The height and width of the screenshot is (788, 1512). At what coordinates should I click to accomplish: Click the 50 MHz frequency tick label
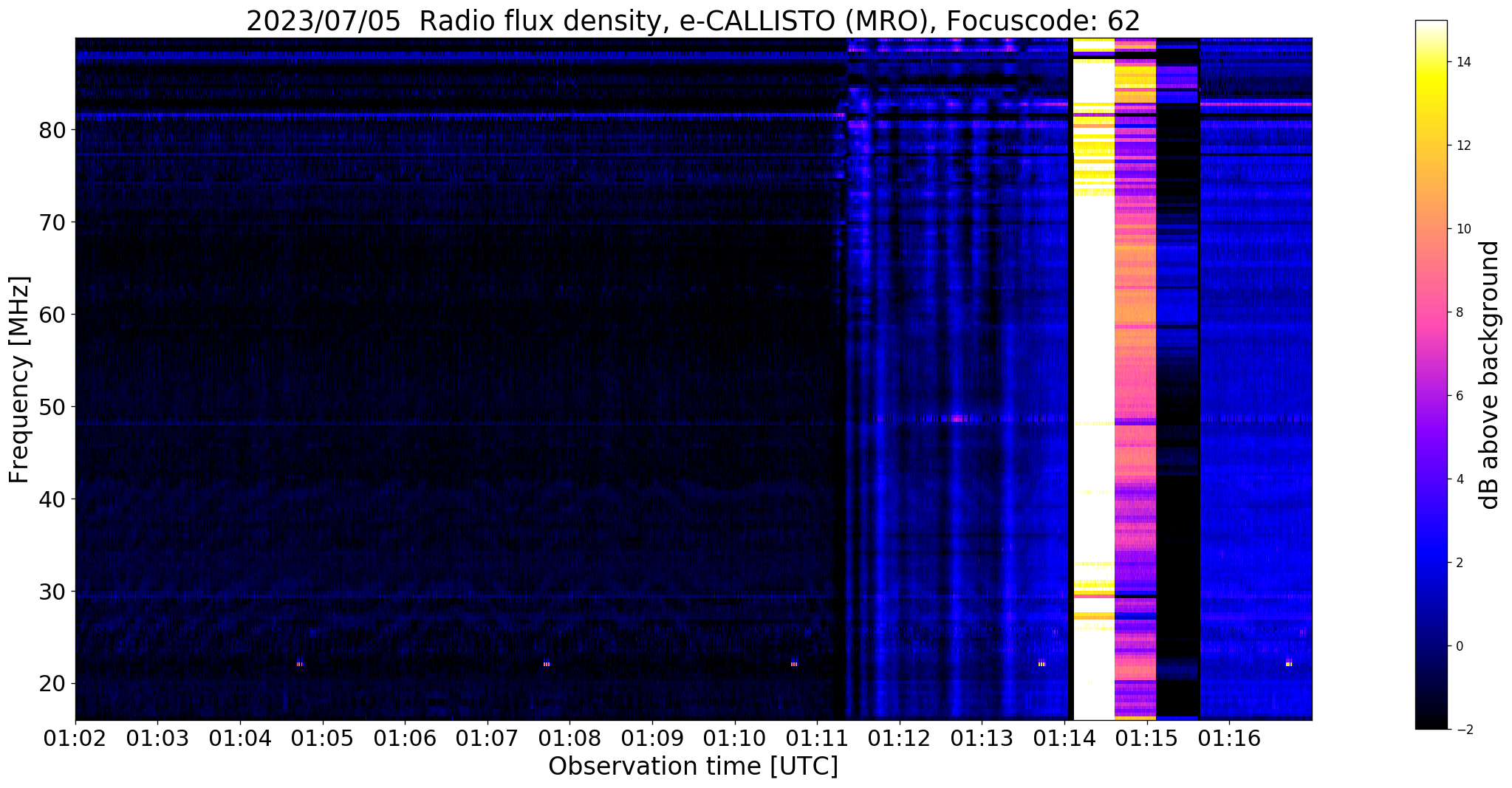click(53, 407)
